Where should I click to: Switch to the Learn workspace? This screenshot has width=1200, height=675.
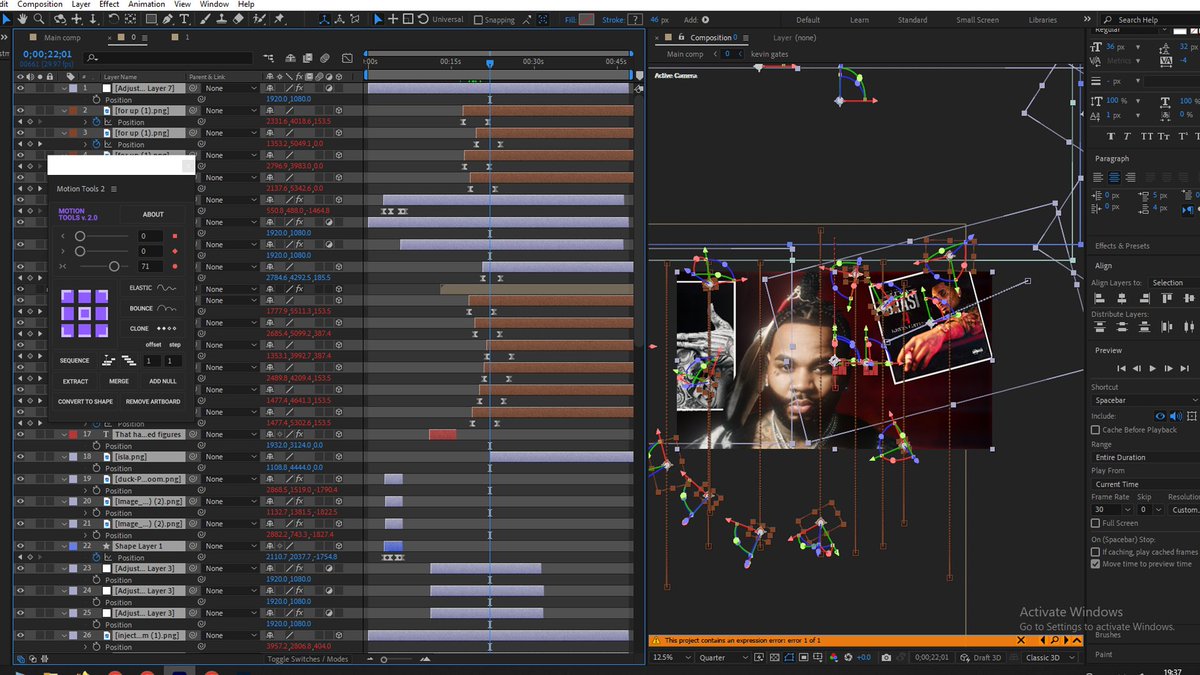tap(859, 20)
